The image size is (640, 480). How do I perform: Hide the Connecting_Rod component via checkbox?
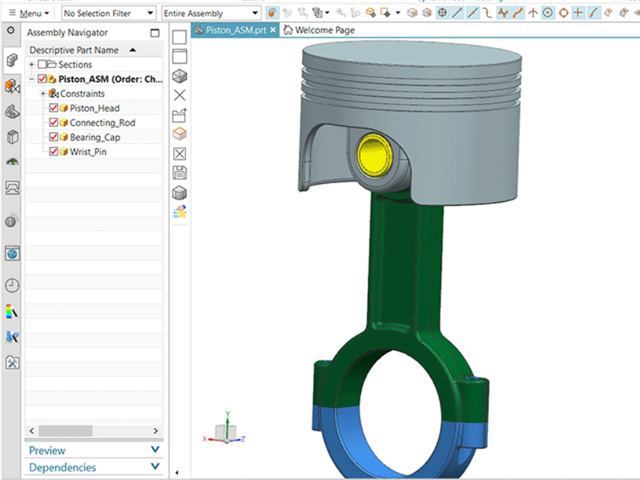pyautogui.click(x=54, y=122)
